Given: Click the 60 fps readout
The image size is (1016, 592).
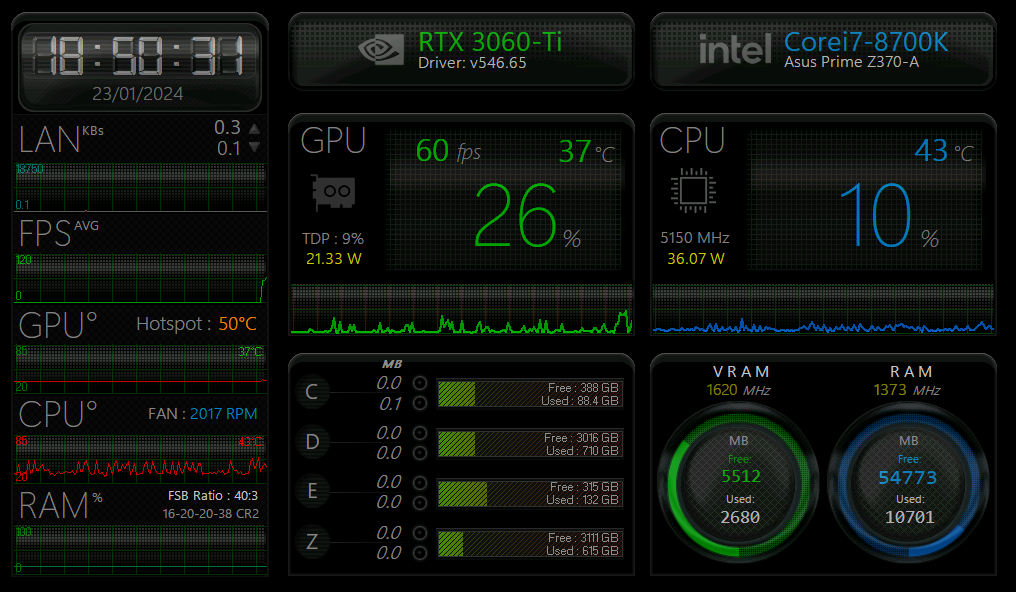Looking at the screenshot, I should coord(448,151).
